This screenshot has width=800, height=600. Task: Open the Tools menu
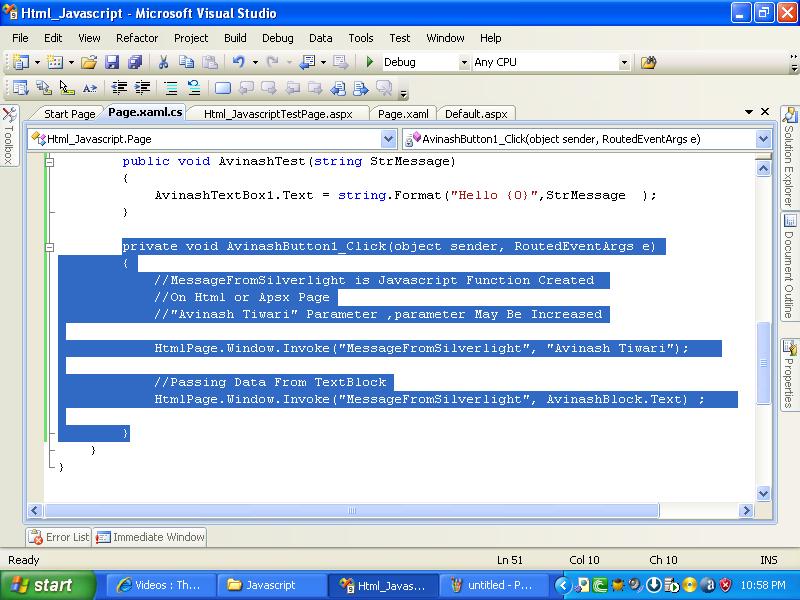click(361, 38)
